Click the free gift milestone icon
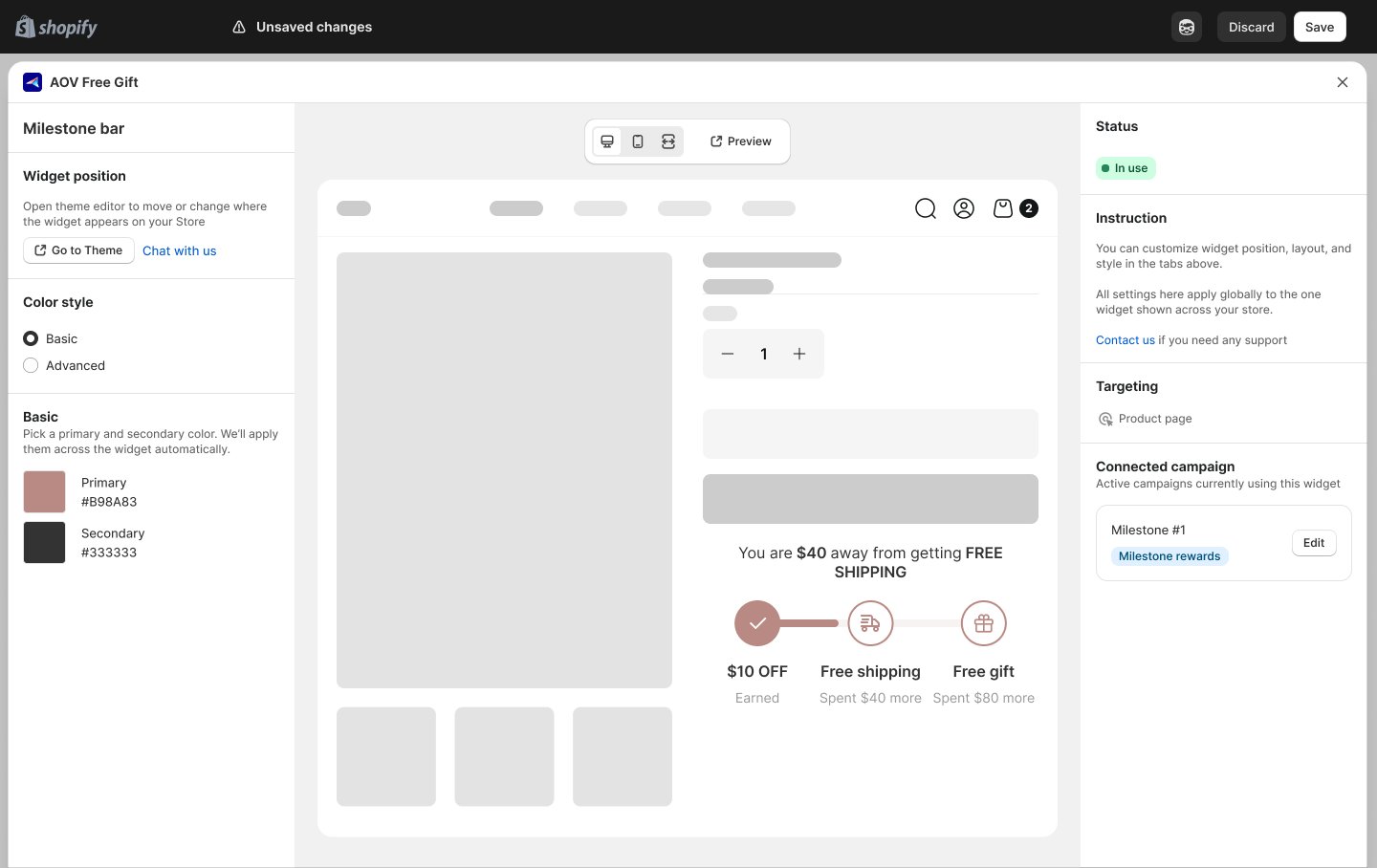This screenshot has width=1377, height=868. (983, 623)
